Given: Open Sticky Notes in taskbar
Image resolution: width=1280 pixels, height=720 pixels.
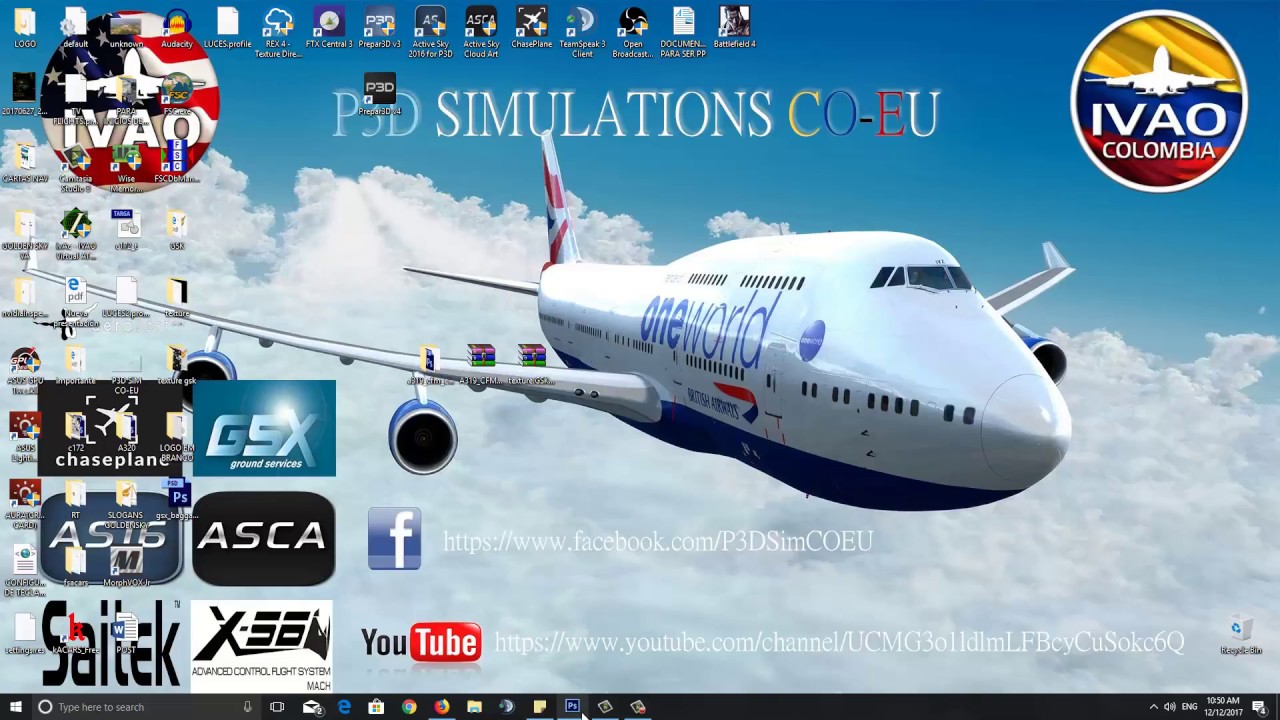Looking at the screenshot, I should pyautogui.click(x=539, y=707).
